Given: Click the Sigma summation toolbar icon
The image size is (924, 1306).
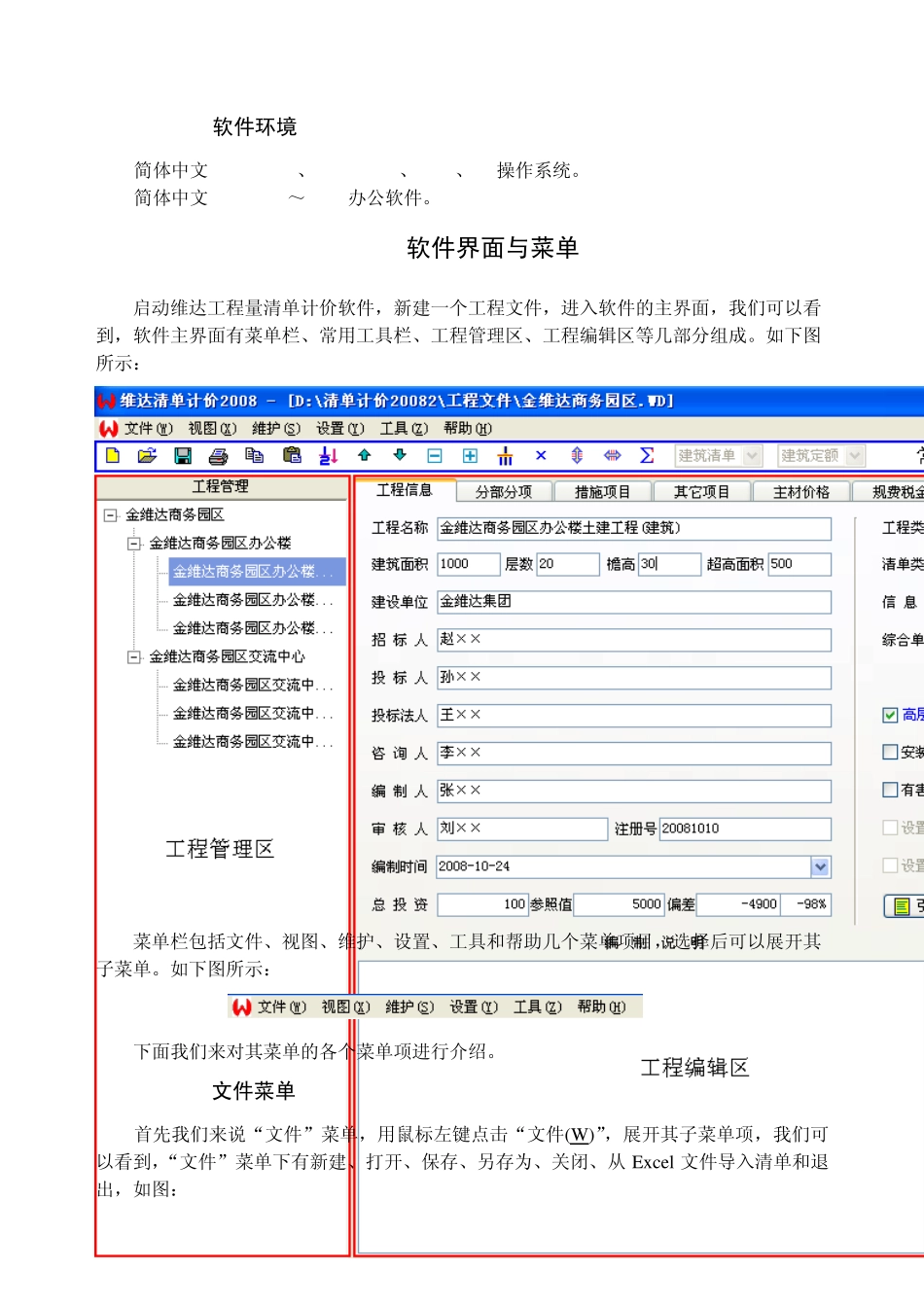Looking at the screenshot, I should (647, 455).
